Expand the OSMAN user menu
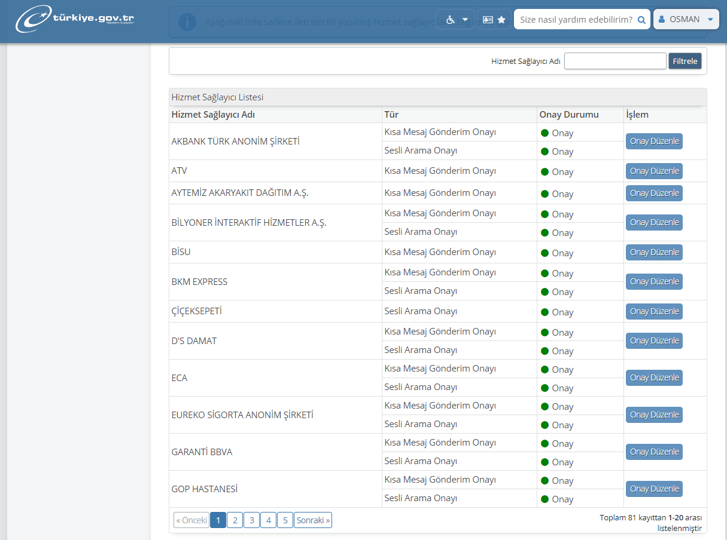 686,19
